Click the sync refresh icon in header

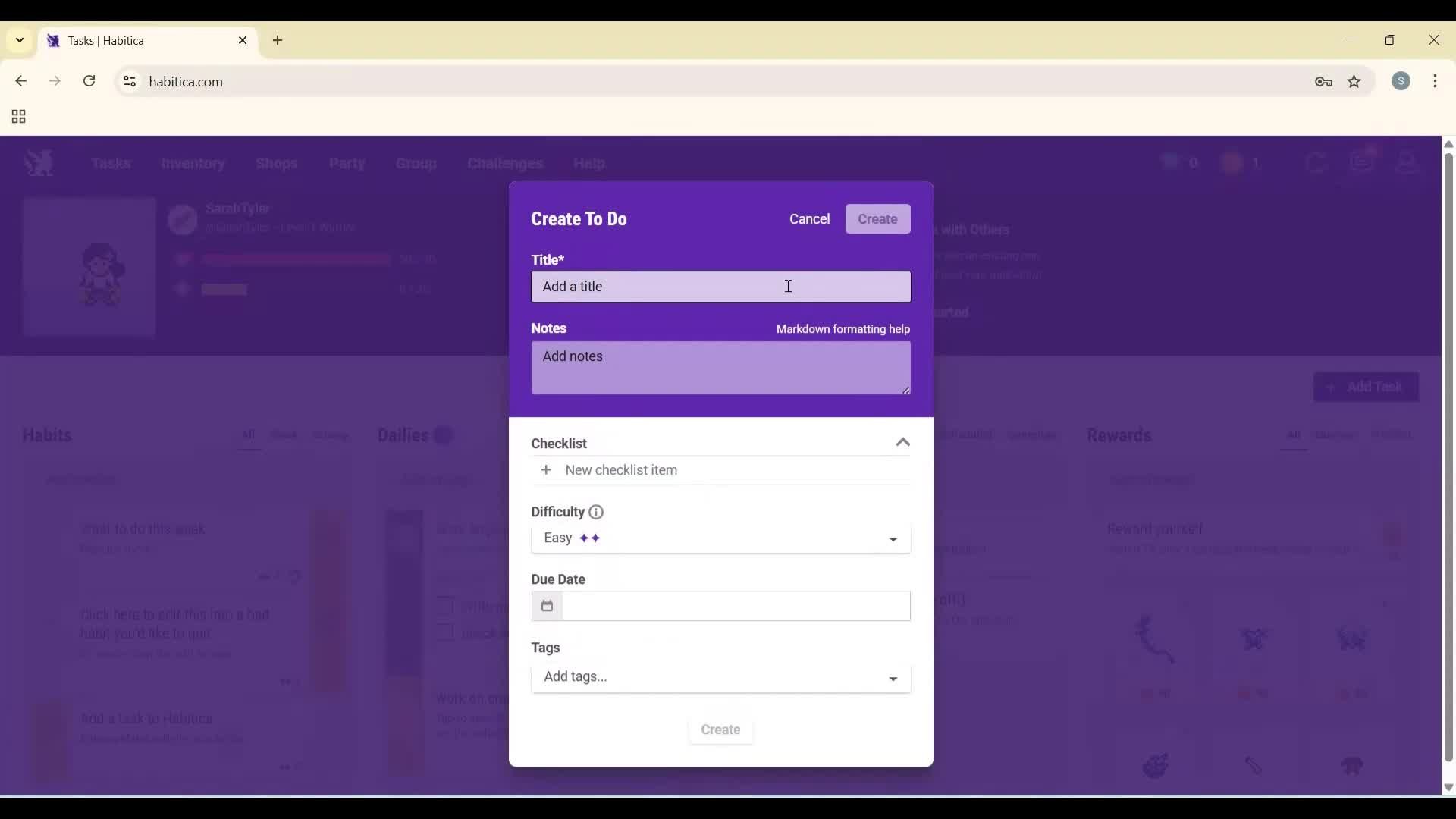point(1317,162)
